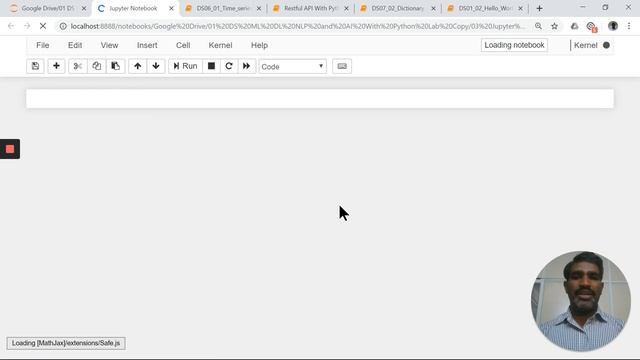Stop recording with red square button
The image size is (640, 360).
[10, 149]
